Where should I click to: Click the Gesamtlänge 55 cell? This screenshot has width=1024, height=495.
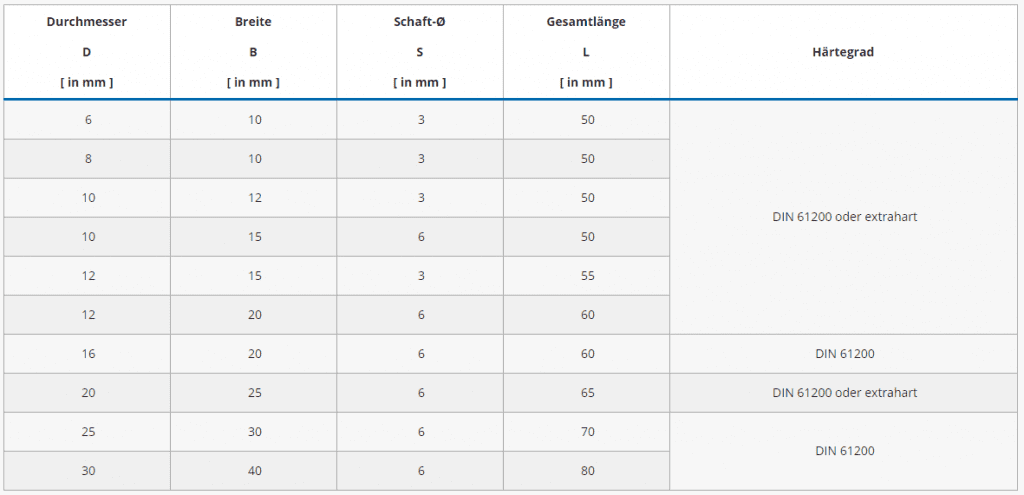click(587, 276)
